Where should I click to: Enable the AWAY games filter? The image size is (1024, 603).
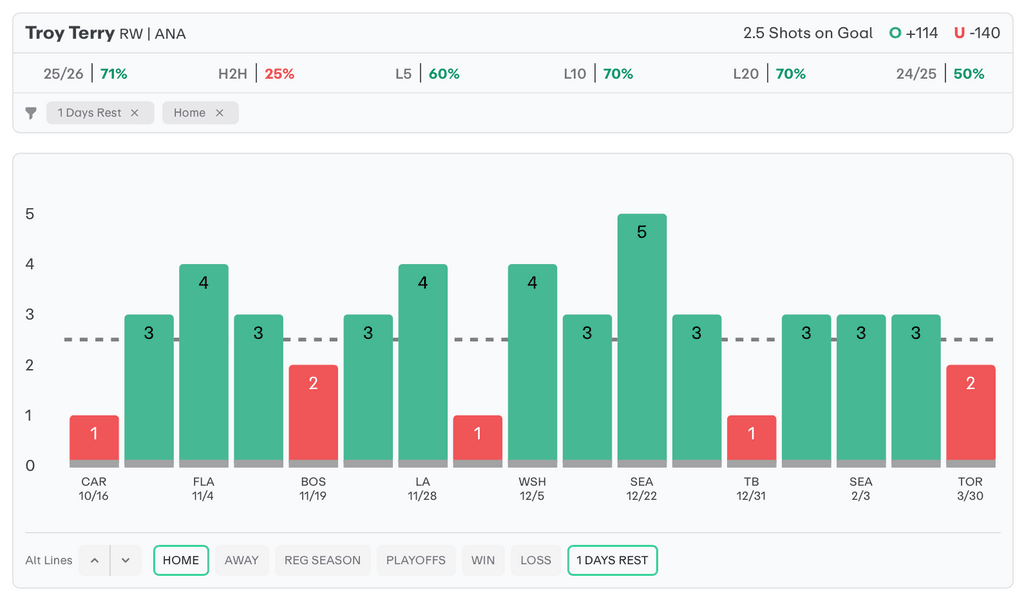(241, 560)
